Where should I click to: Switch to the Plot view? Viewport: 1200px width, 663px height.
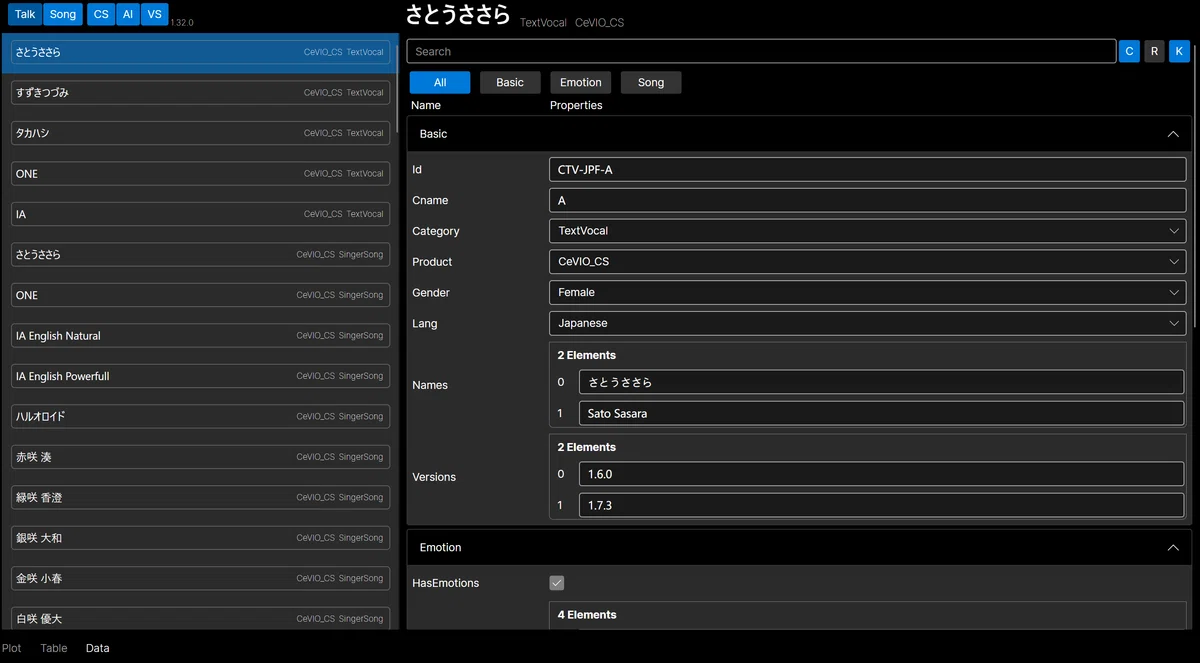click(x=12, y=648)
